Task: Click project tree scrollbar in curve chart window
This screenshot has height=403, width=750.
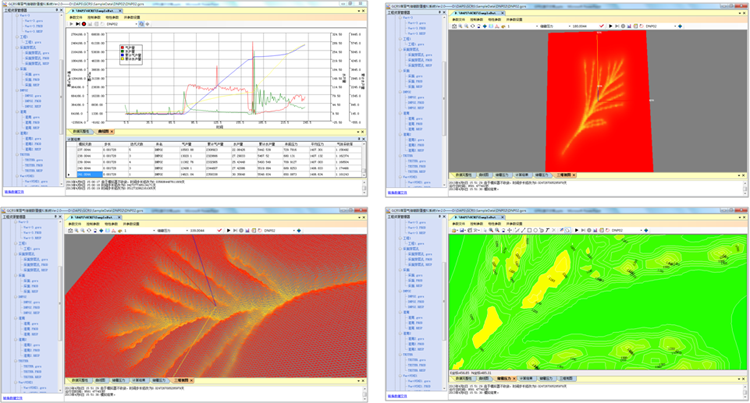Action: [61, 98]
